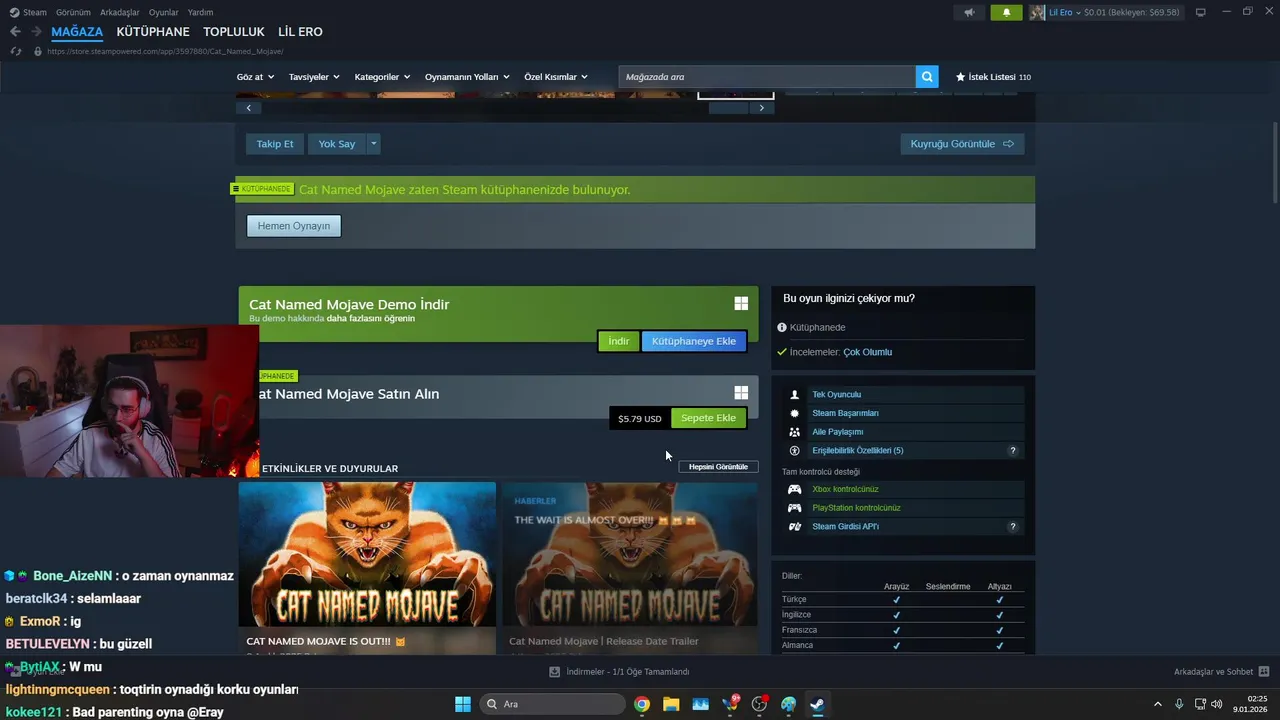
Task: Click the green İndir demo button
Action: [x=619, y=341]
